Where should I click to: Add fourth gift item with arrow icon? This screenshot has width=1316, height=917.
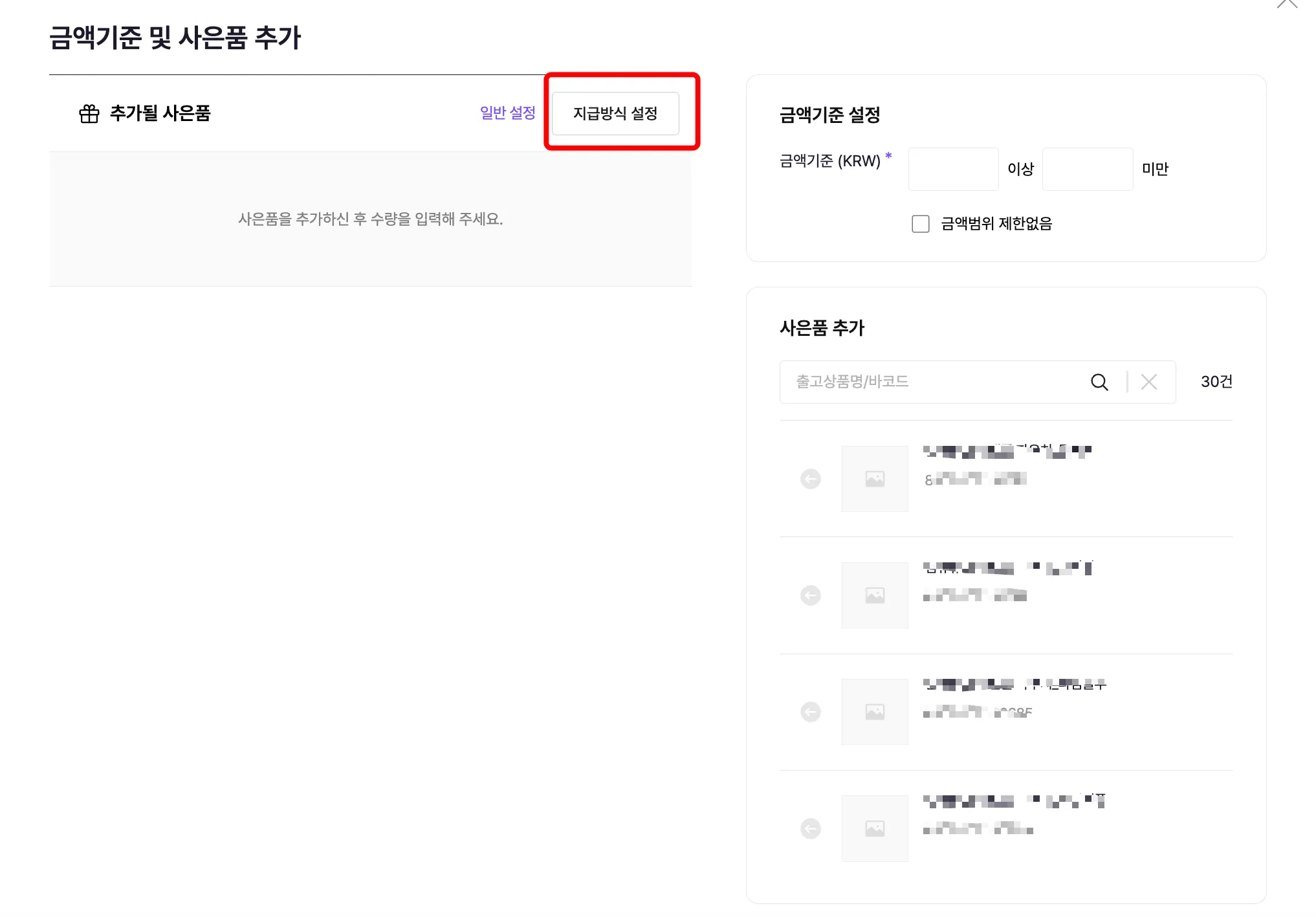[x=810, y=828]
